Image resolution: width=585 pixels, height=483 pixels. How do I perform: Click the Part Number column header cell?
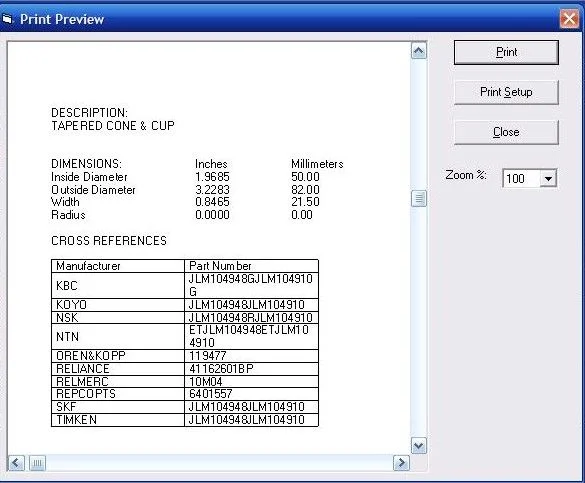[x=251, y=266]
